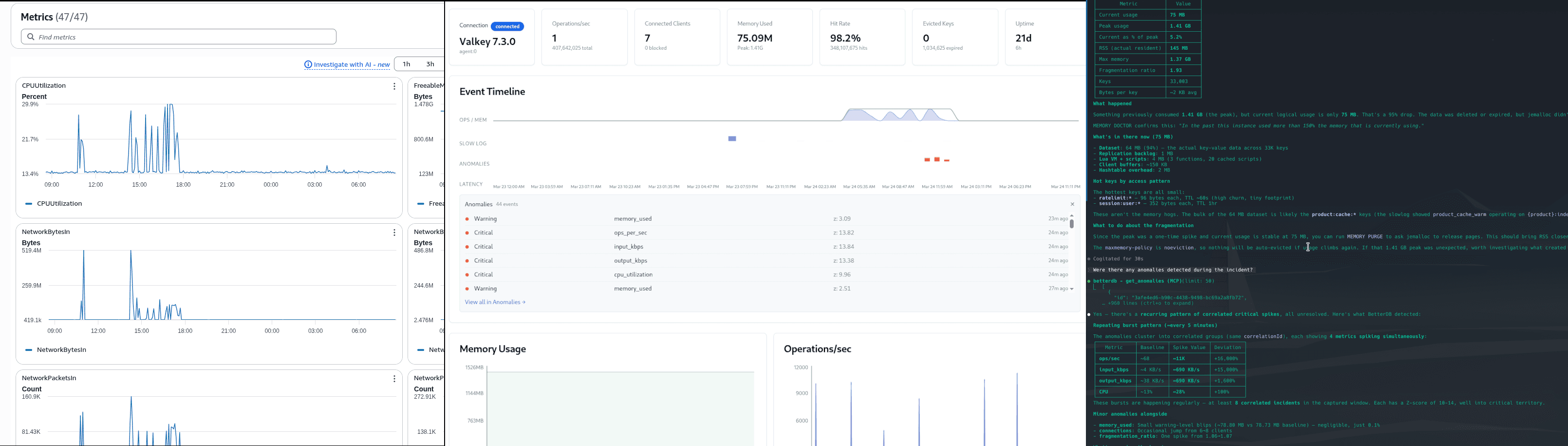Dismiss the Anomalies overlay with the X

[x=1072, y=204]
